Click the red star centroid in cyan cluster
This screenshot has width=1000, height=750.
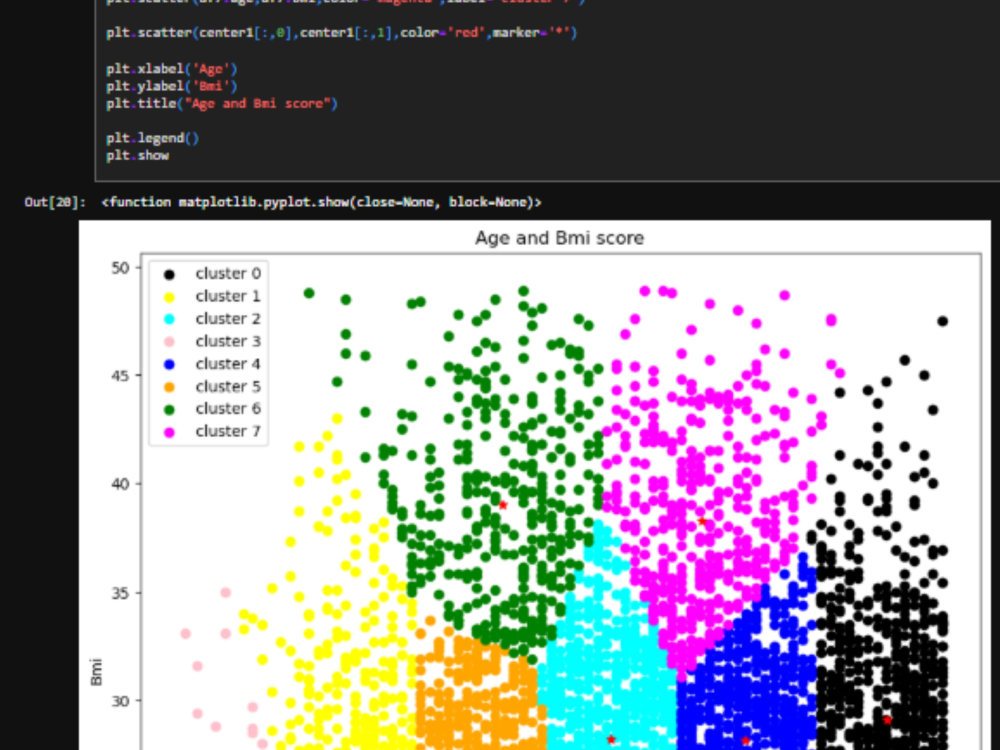(611, 740)
